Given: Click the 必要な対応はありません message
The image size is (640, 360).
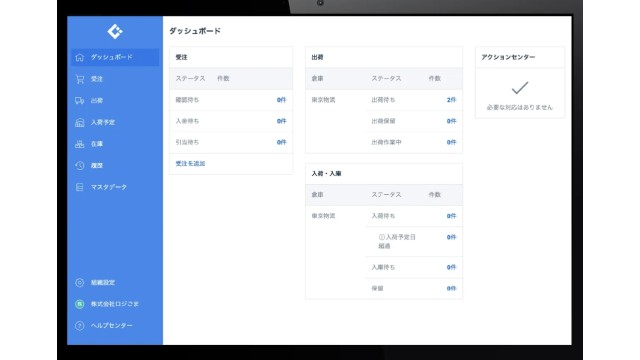Looking at the screenshot, I should (520, 108).
